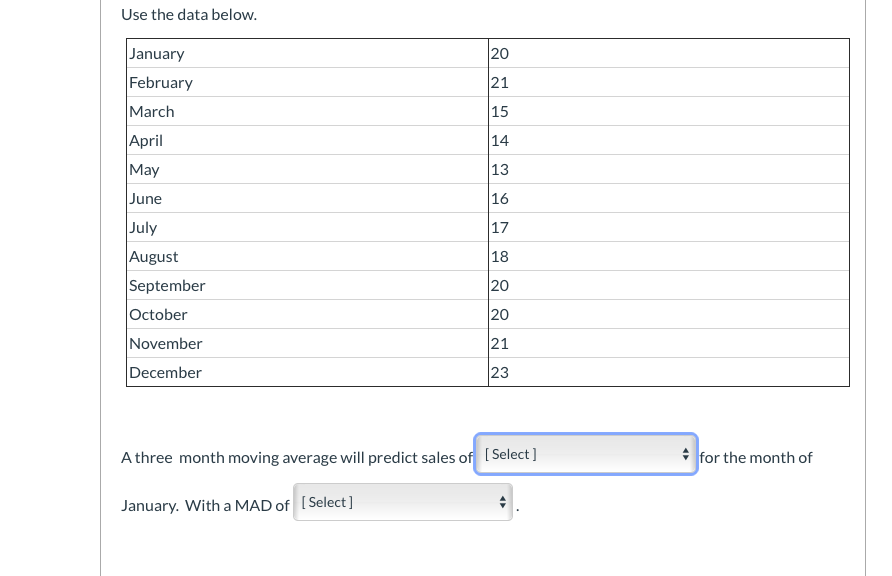Select the April month cell

coord(146,141)
